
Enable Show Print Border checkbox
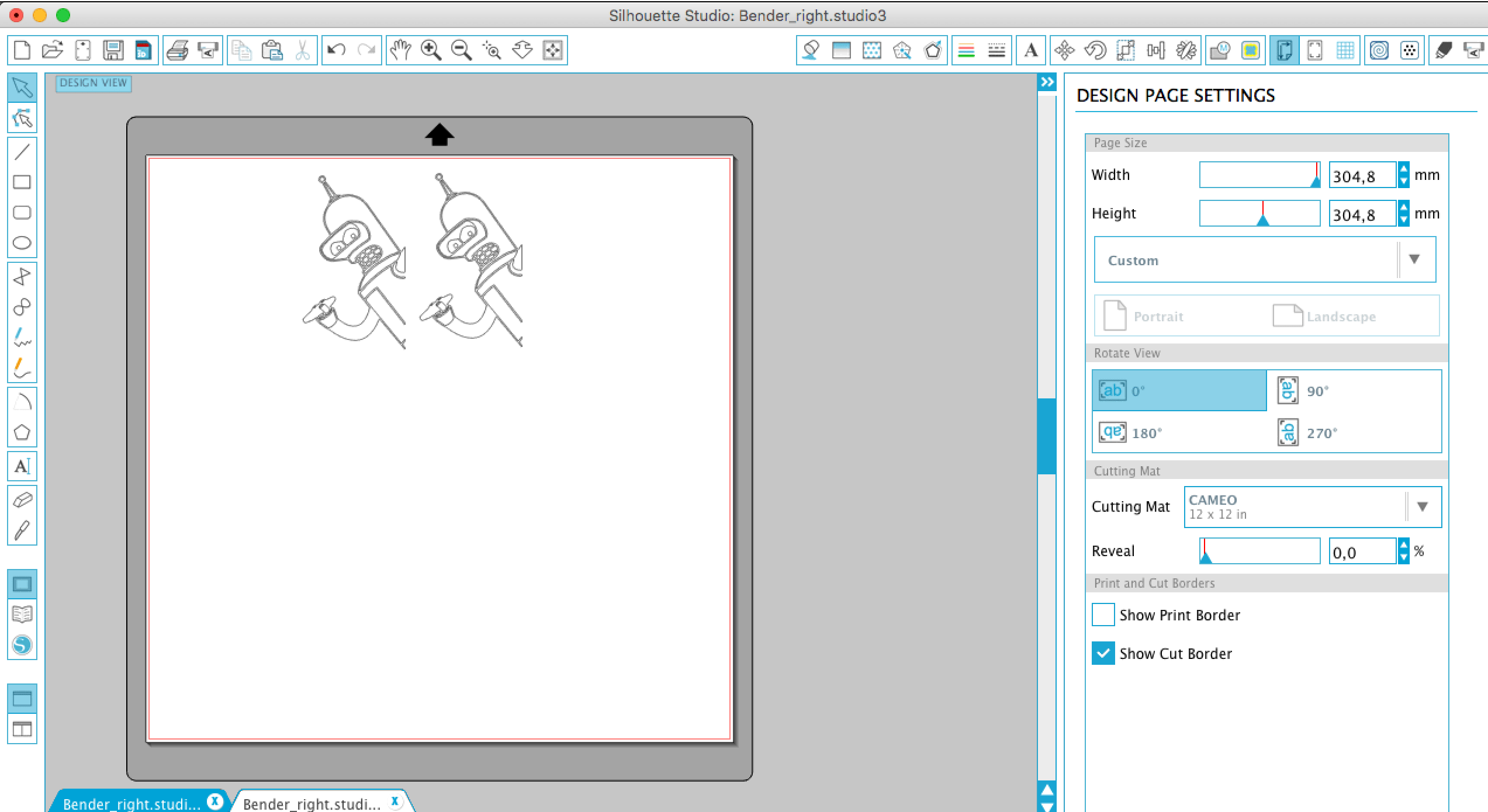[1103, 615]
